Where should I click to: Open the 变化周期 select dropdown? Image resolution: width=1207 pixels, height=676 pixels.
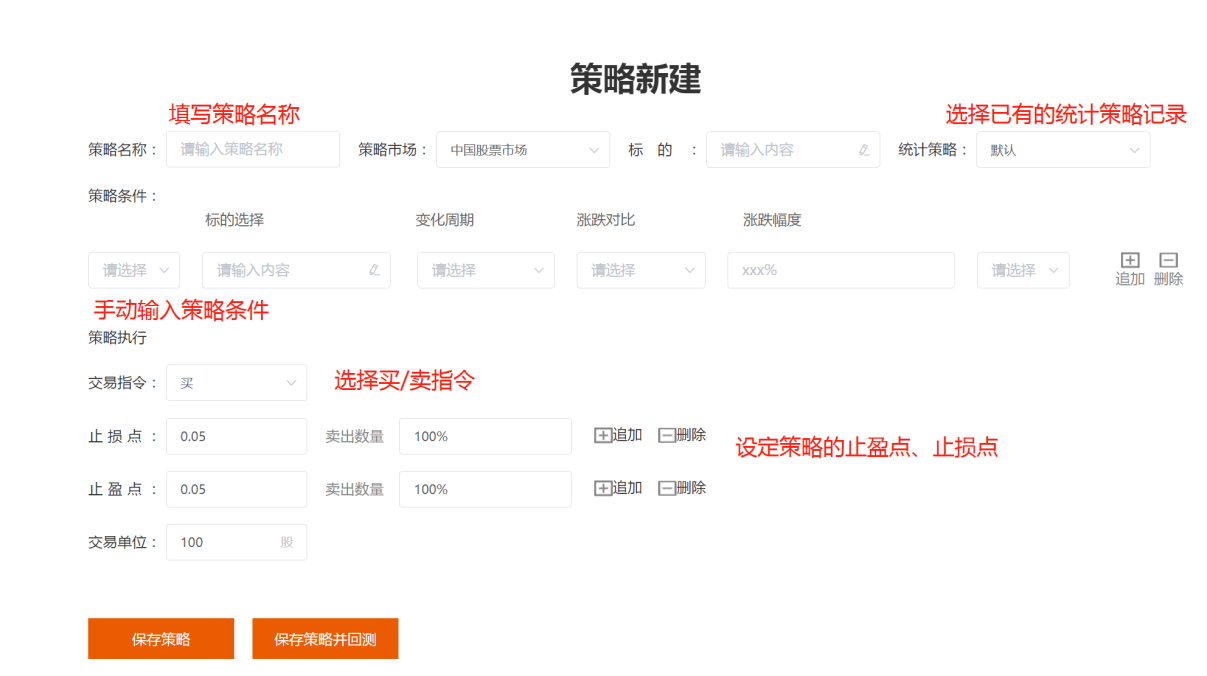tap(485, 270)
